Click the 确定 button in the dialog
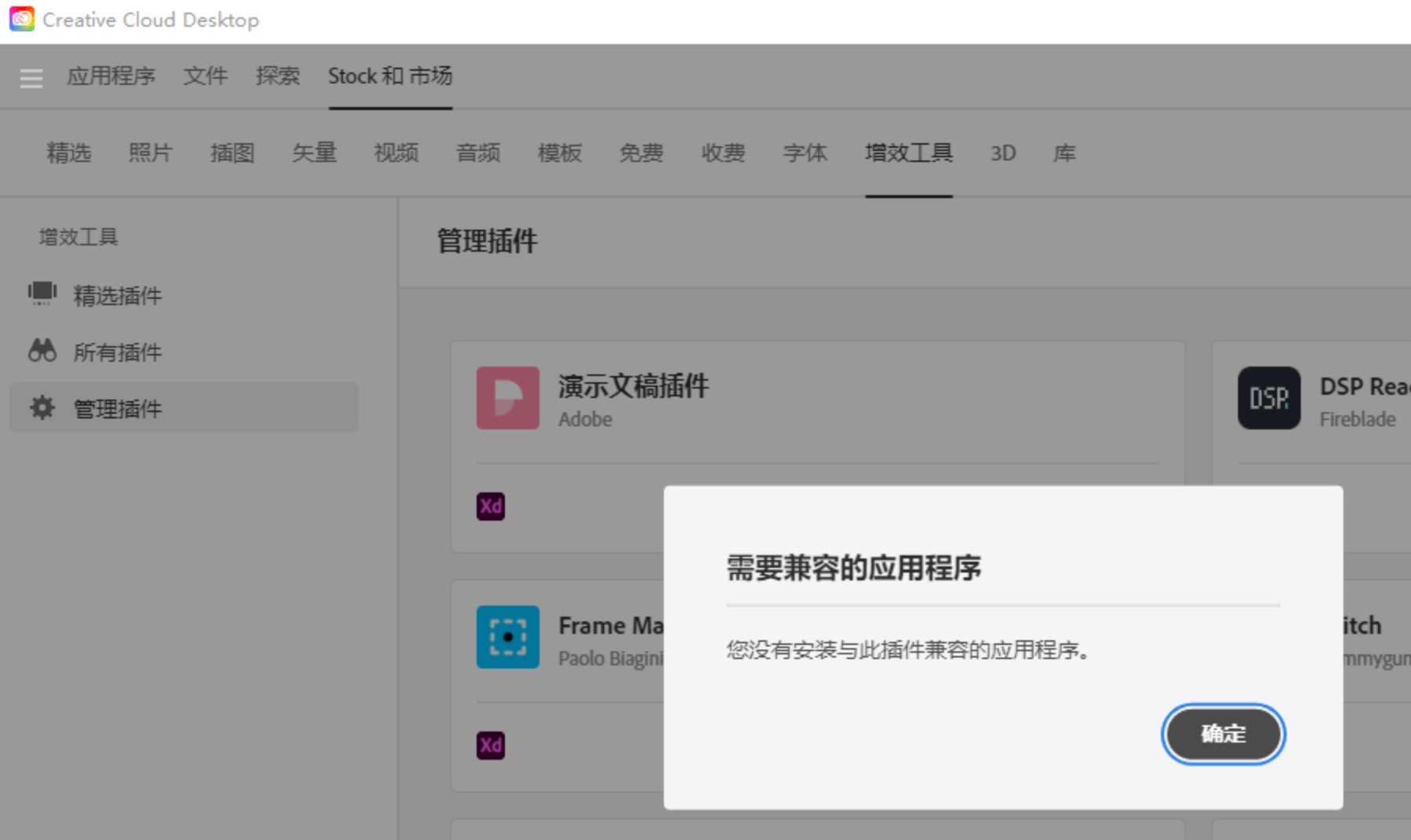 (x=1222, y=734)
